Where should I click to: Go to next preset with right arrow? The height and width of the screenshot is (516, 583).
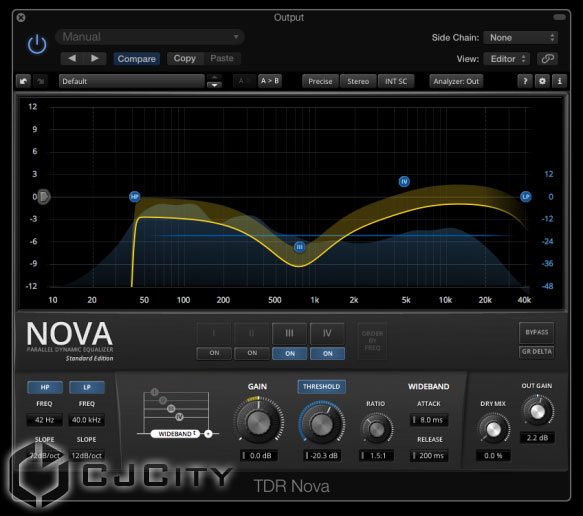click(95, 58)
